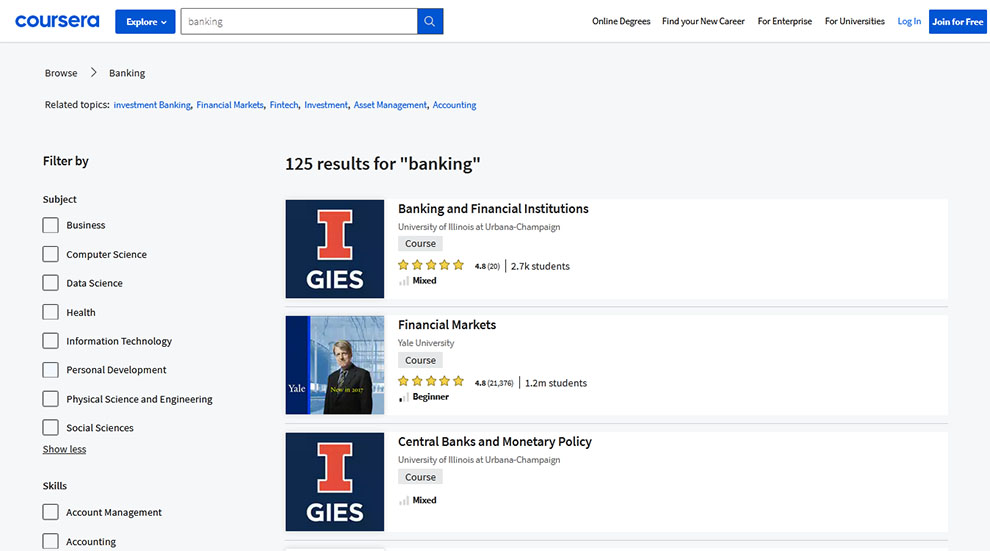Click the 'Yale University' provider text
Image resolution: width=990 pixels, height=551 pixels.
426,343
